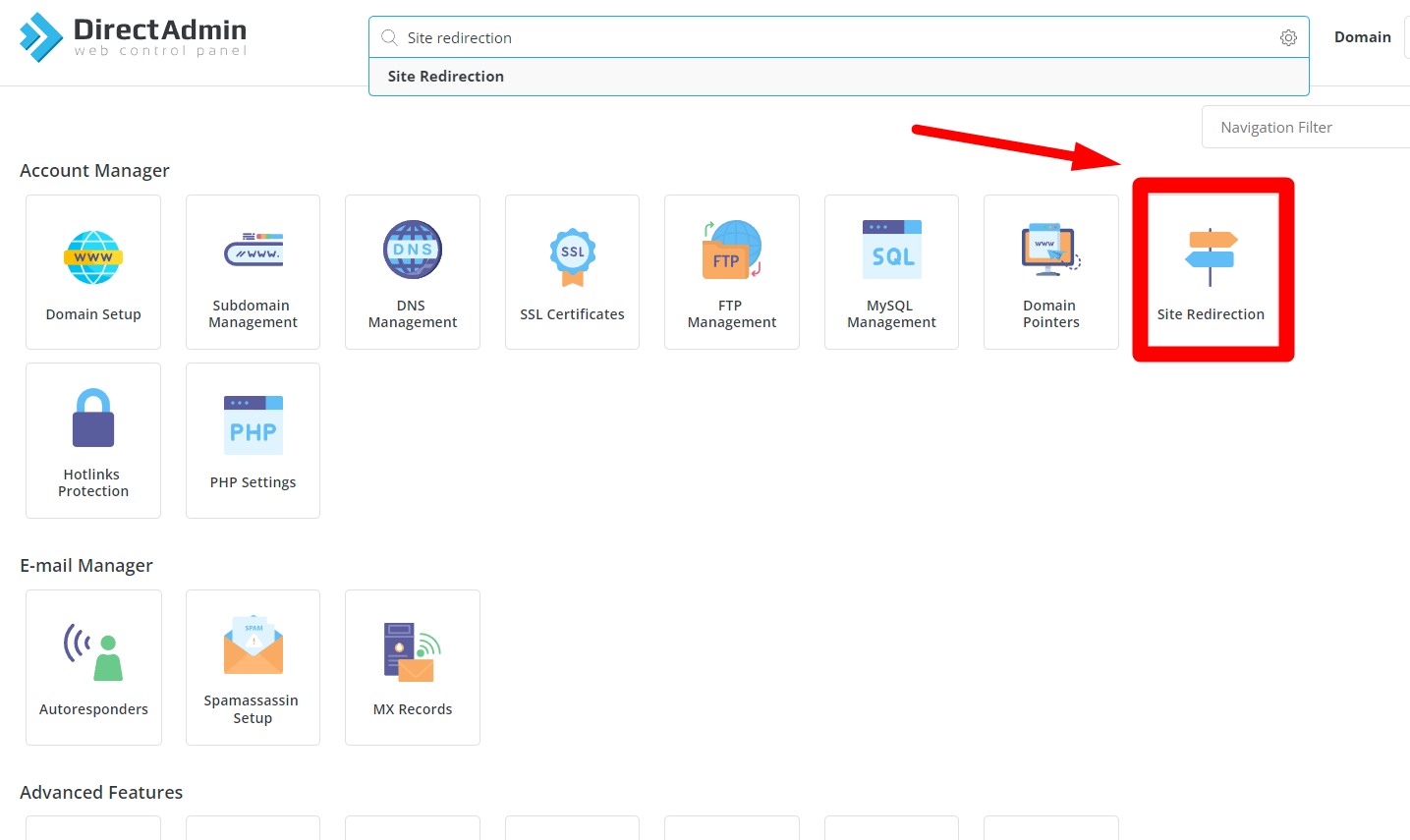Open SSL Certificates tile
This screenshot has height=840, width=1410.
point(572,272)
